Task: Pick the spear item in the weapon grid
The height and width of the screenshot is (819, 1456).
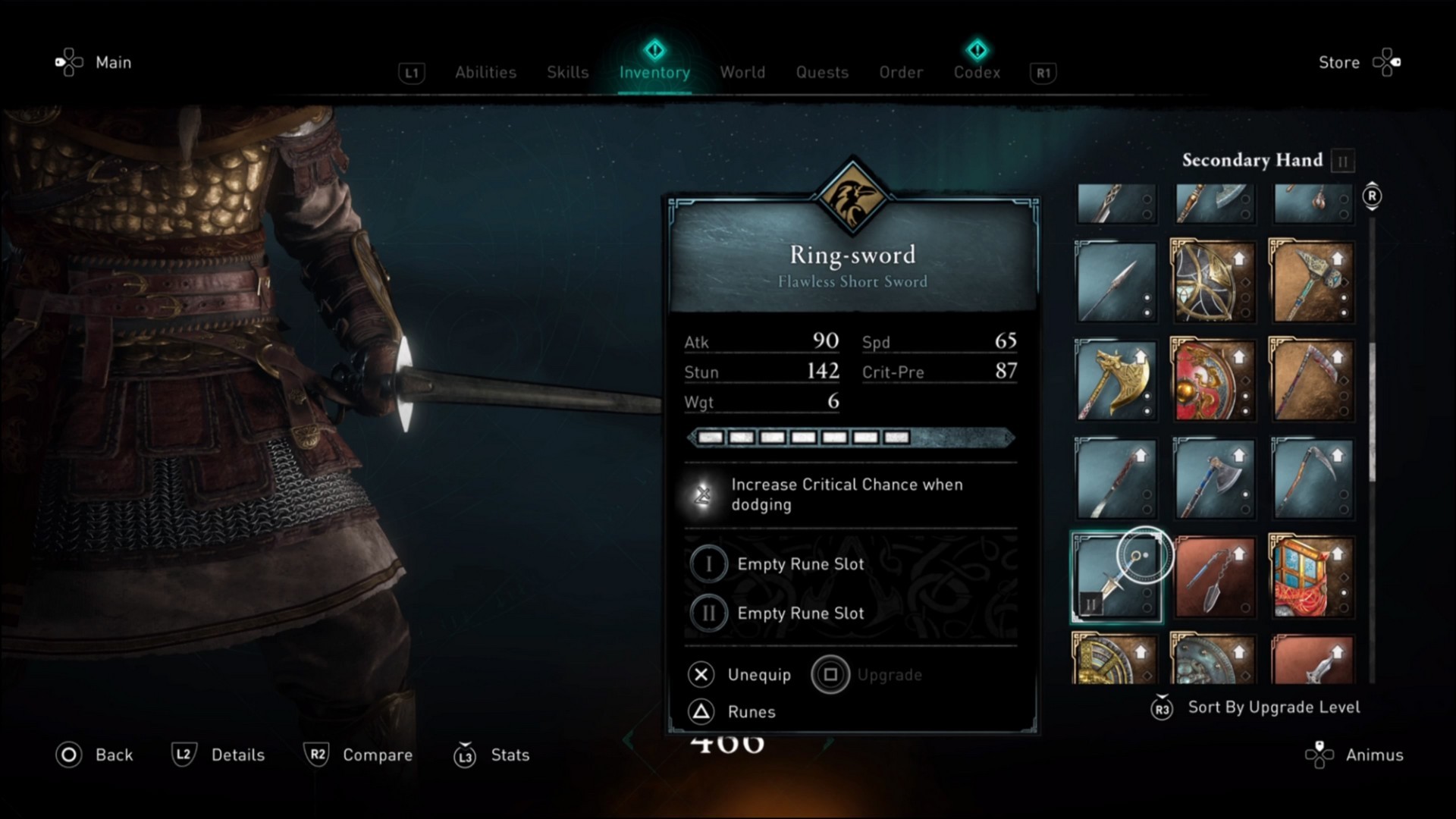Action: click(1116, 281)
